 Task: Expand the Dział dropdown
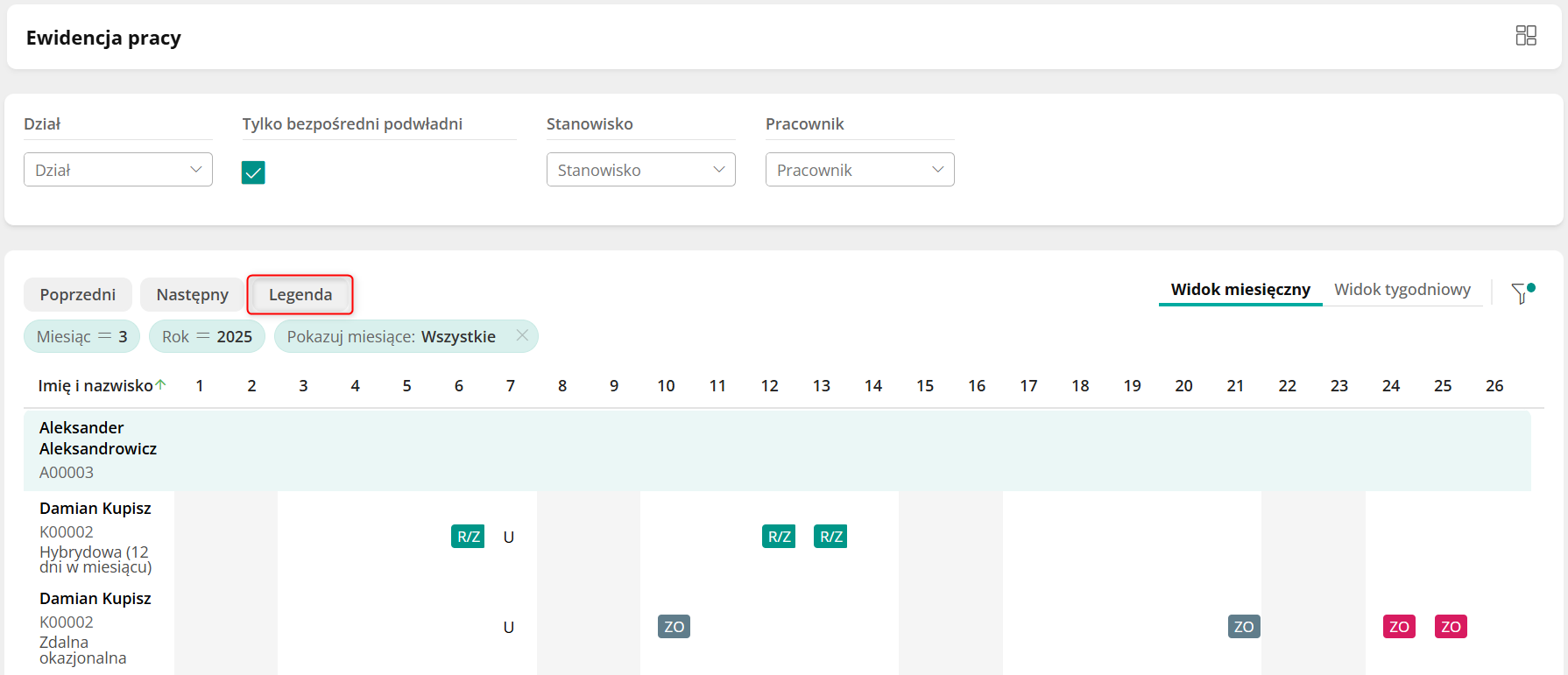pos(118,170)
